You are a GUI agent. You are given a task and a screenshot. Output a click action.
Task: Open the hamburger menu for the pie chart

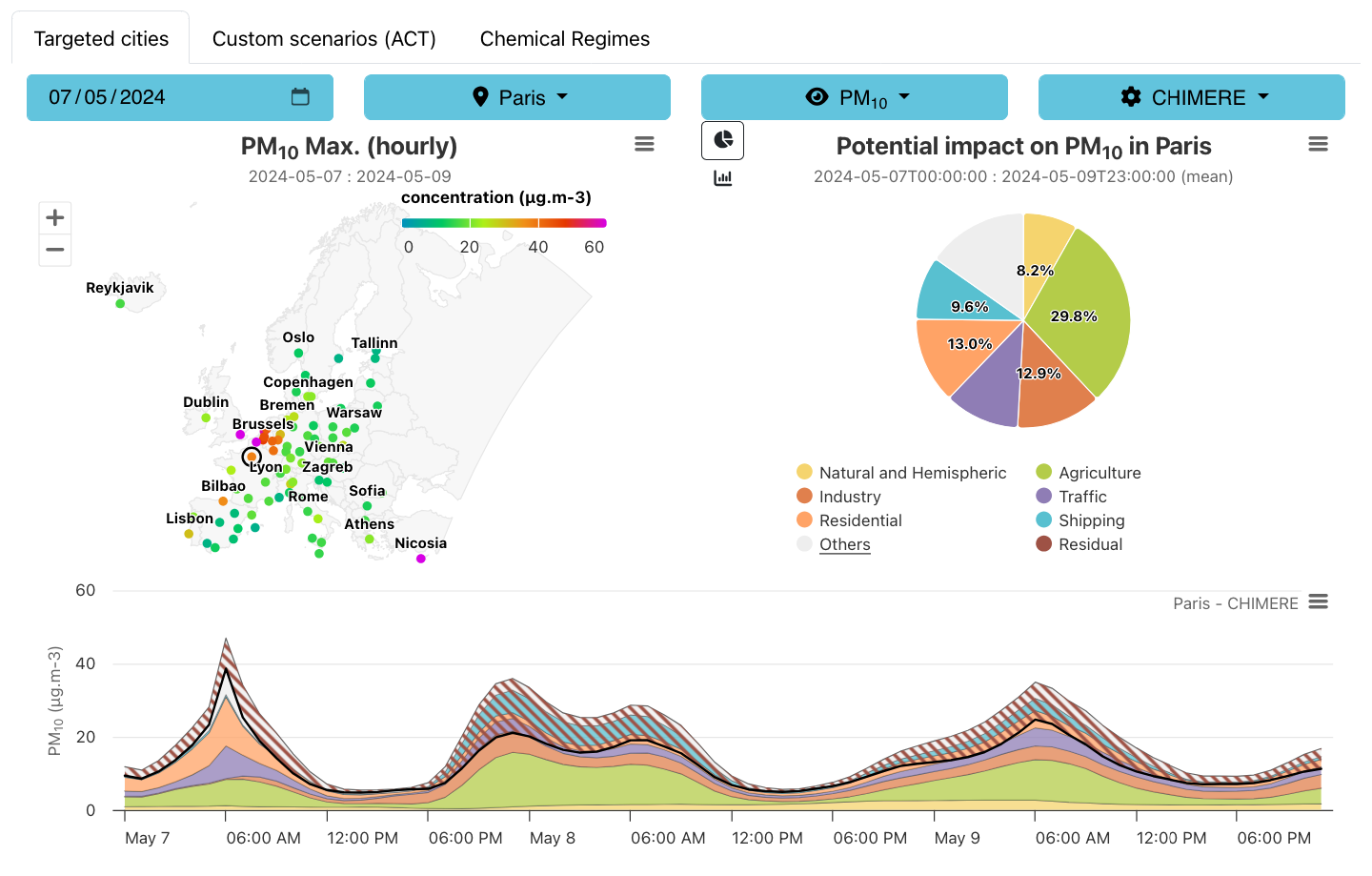(x=1318, y=143)
